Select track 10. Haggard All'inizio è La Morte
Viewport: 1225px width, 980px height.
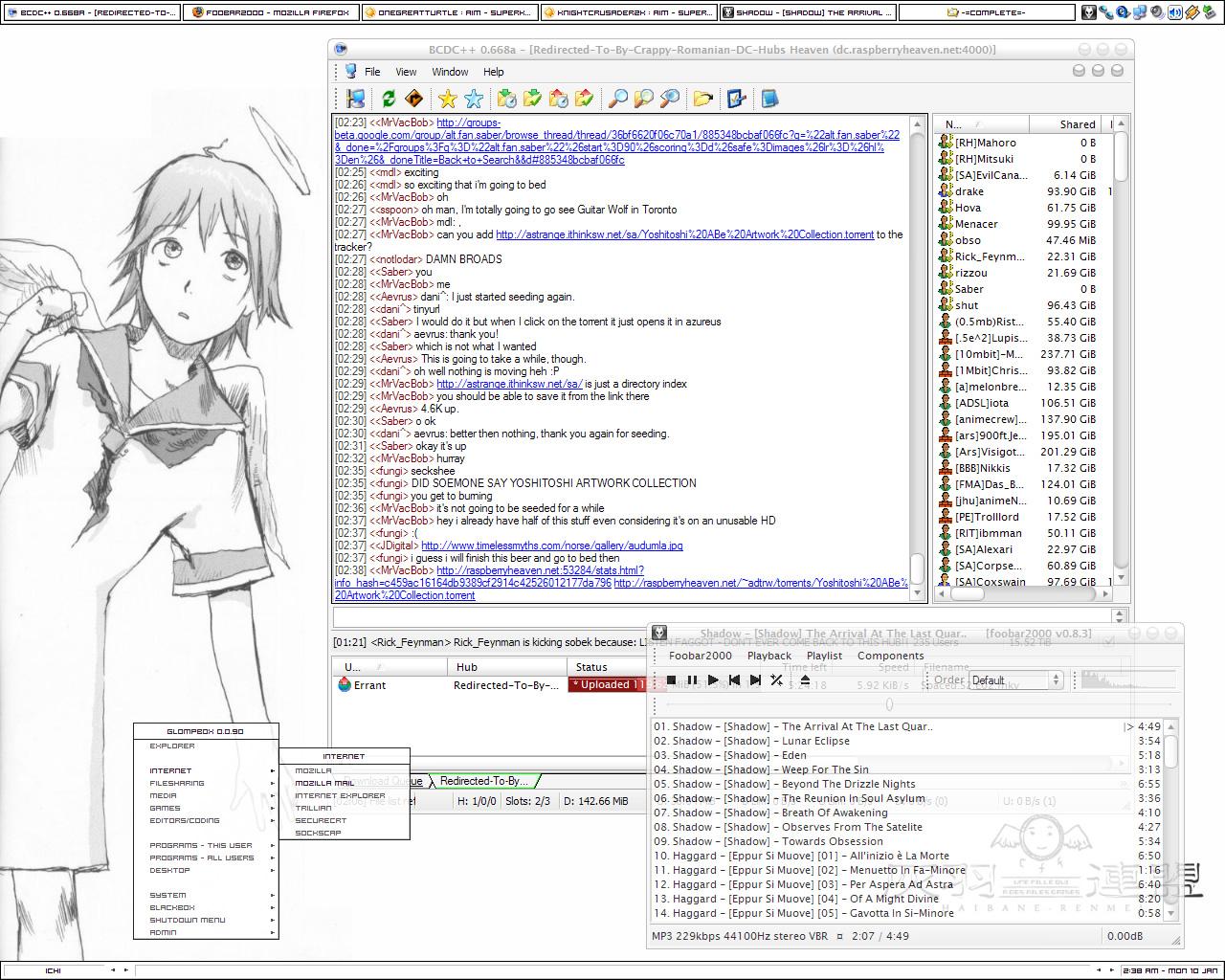[906, 856]
